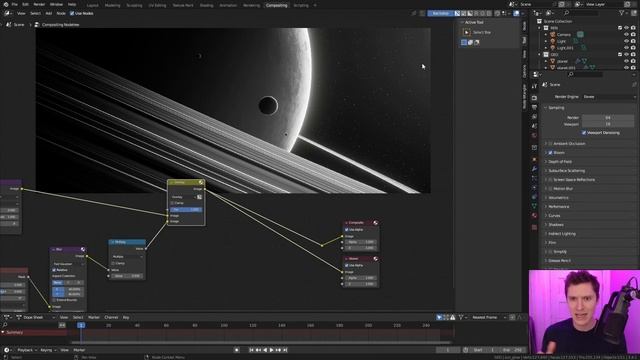The height and width of the screenshot is (360, 640).
Task: Toggle visibility of Light in outliner
Action: (627, 41)
